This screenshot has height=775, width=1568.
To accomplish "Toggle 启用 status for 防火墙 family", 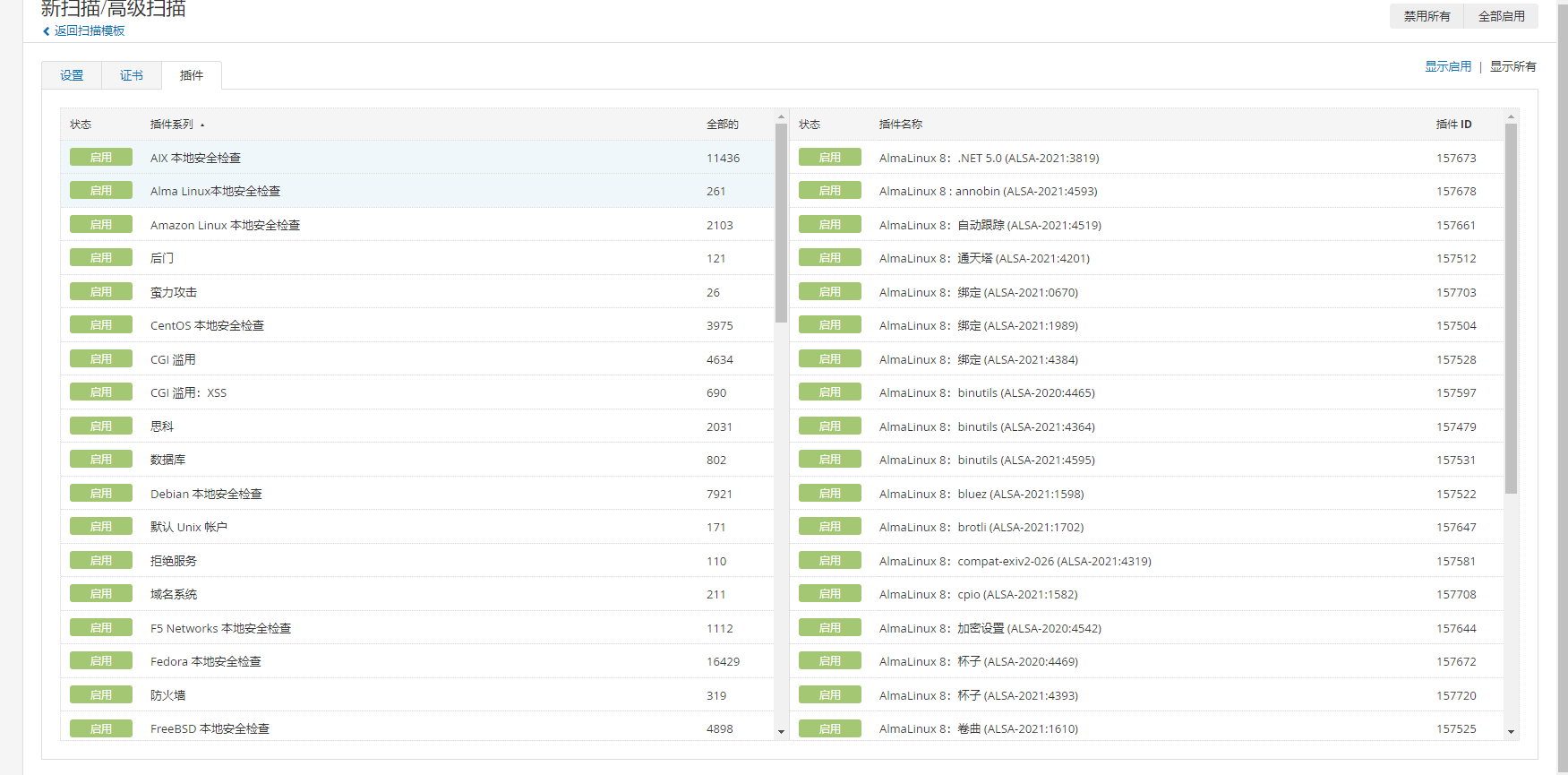I will point(101,694).
